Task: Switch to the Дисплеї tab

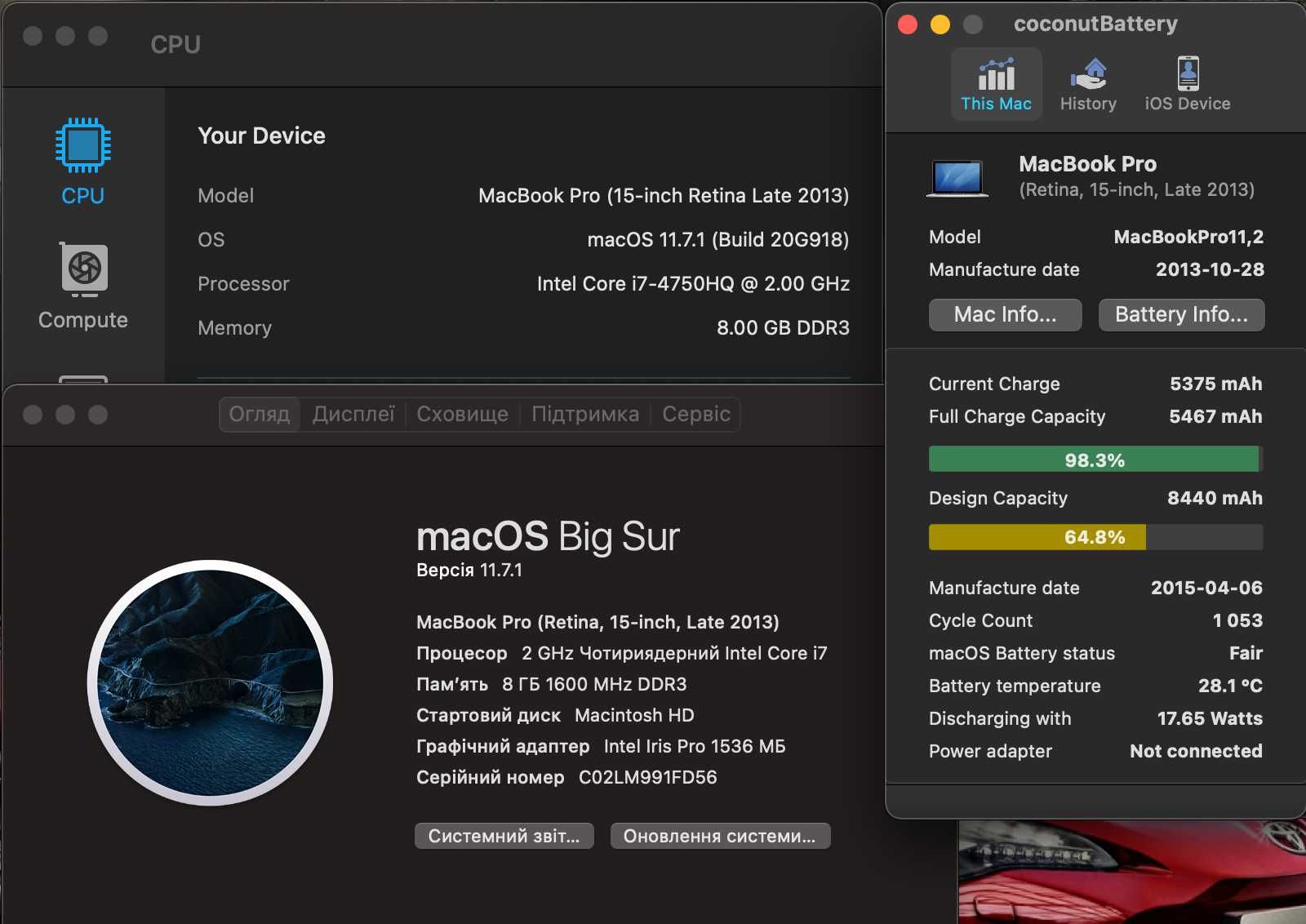Action: 353,414
